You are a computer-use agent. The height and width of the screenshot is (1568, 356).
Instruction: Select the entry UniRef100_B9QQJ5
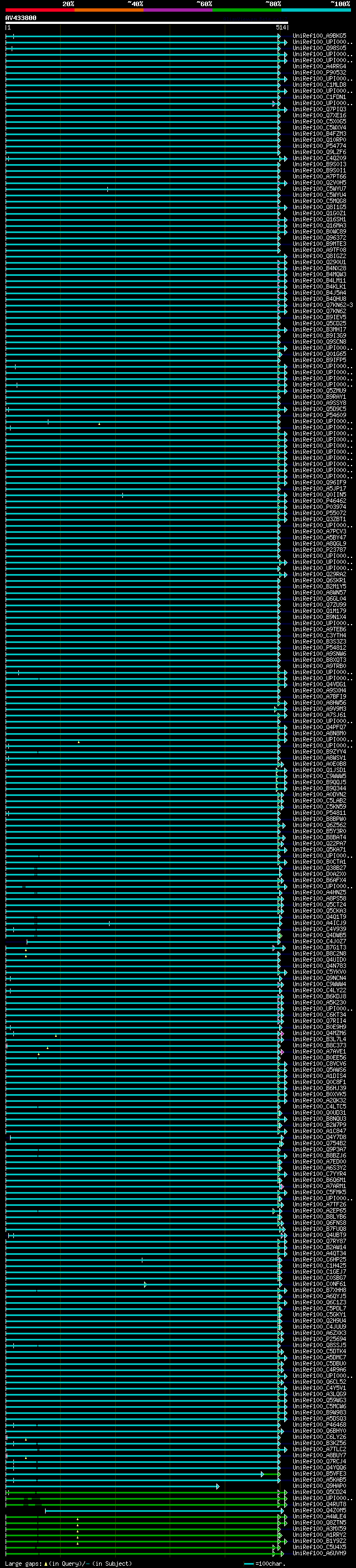tap(319, 782)
